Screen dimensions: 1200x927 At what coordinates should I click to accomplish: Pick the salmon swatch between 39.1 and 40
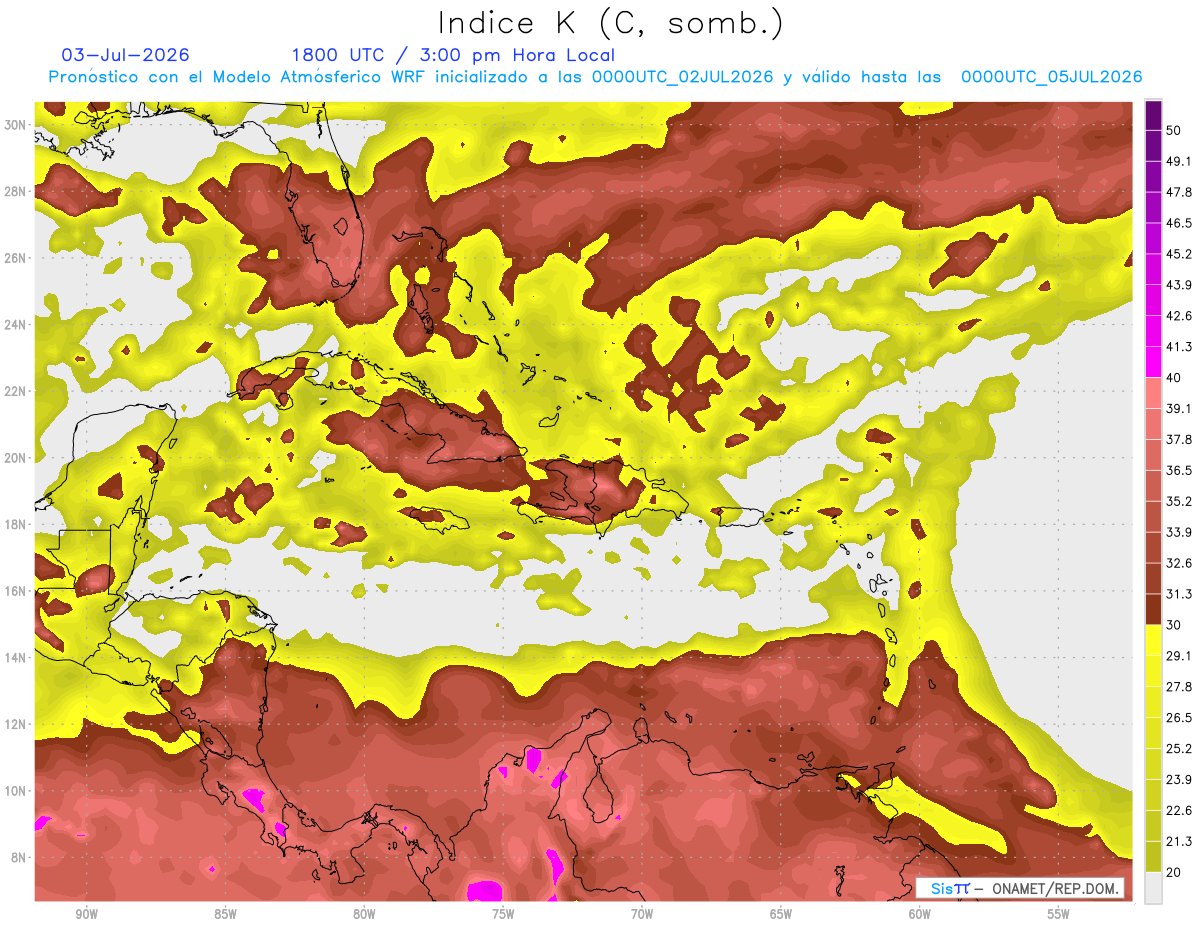tap(1153, 393)
